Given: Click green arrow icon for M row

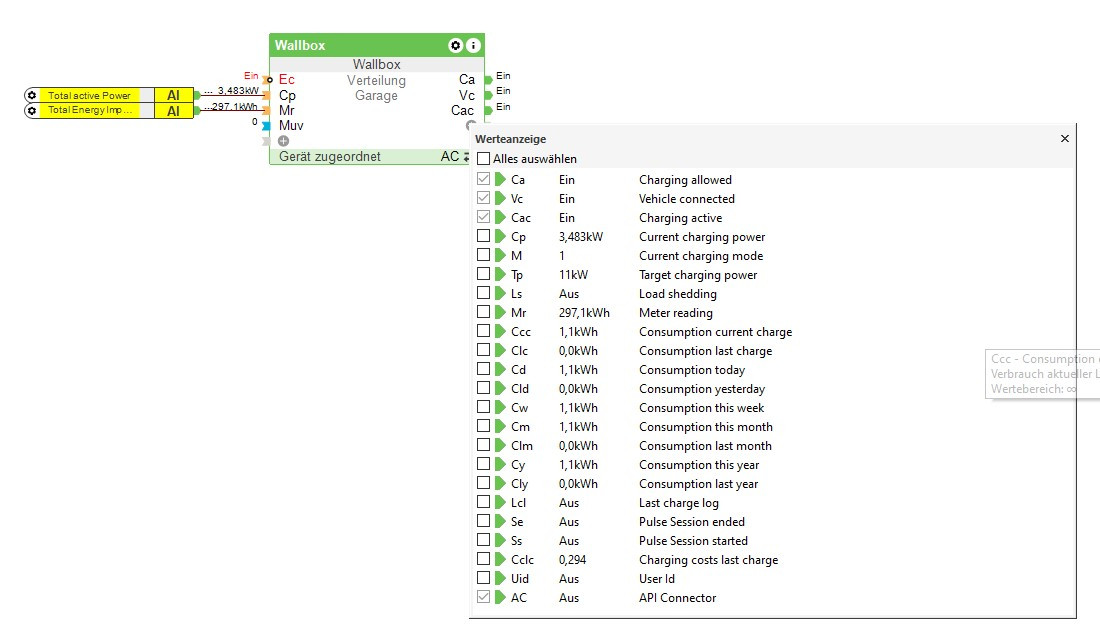Looking at the screenshot, I should (x=500, y=255).
